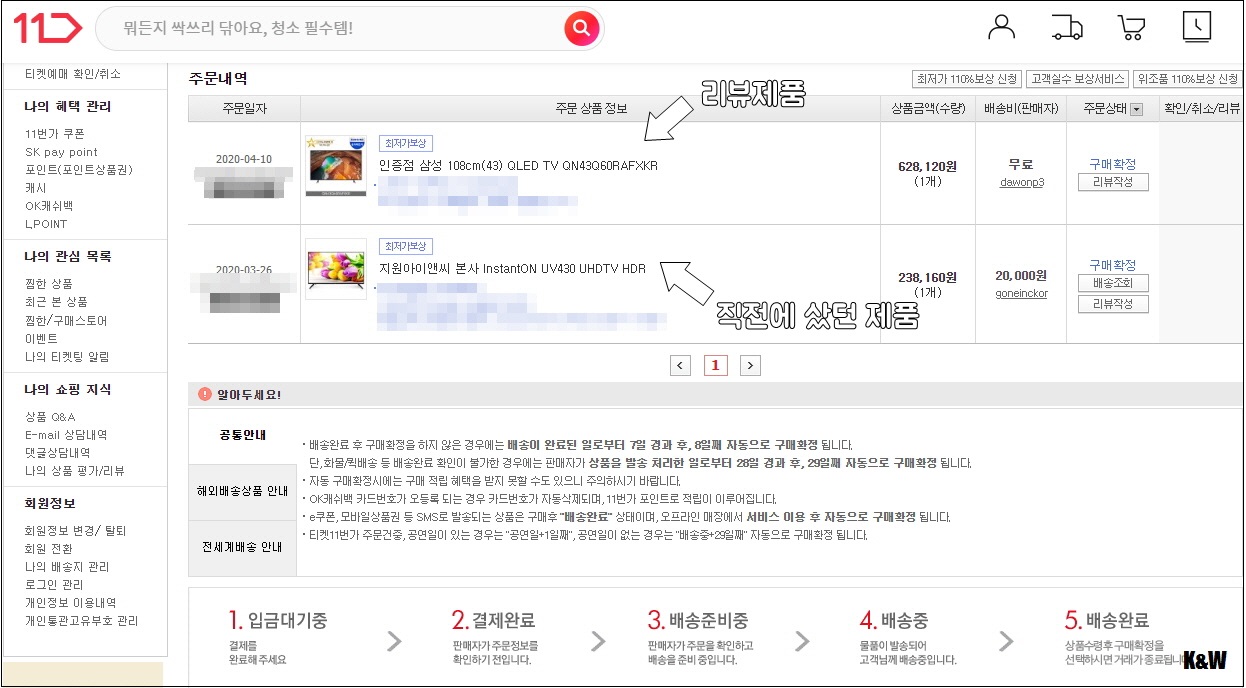This screenshot has height=688, width=1246.
Task: Open 티켓예매 확인/취소 menu
Action: coord(74,74)
